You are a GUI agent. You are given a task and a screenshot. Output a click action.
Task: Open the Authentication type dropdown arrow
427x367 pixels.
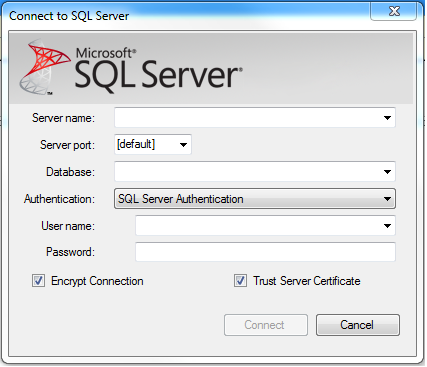point(387,199)
